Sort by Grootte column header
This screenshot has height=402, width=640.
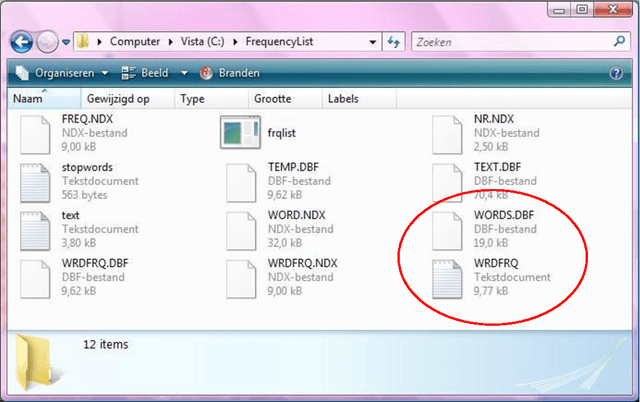tap(272, 99)
